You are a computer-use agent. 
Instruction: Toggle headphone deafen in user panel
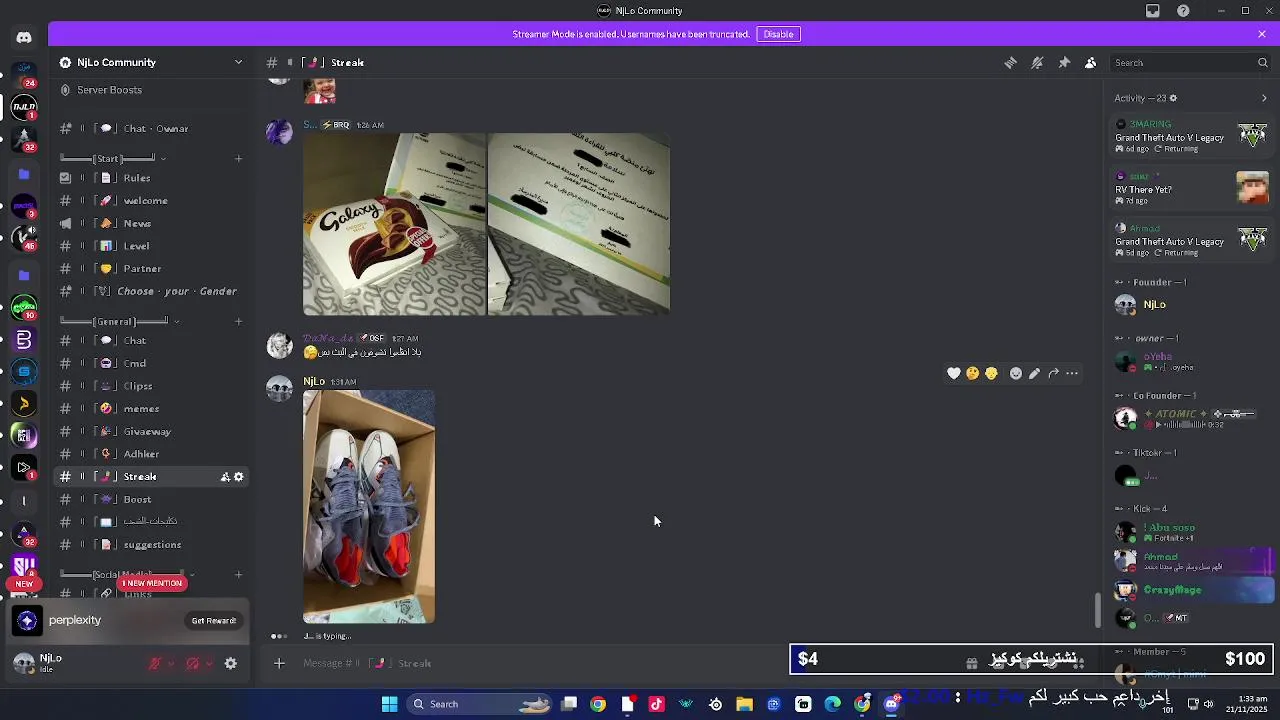click(x=193, y=663)
